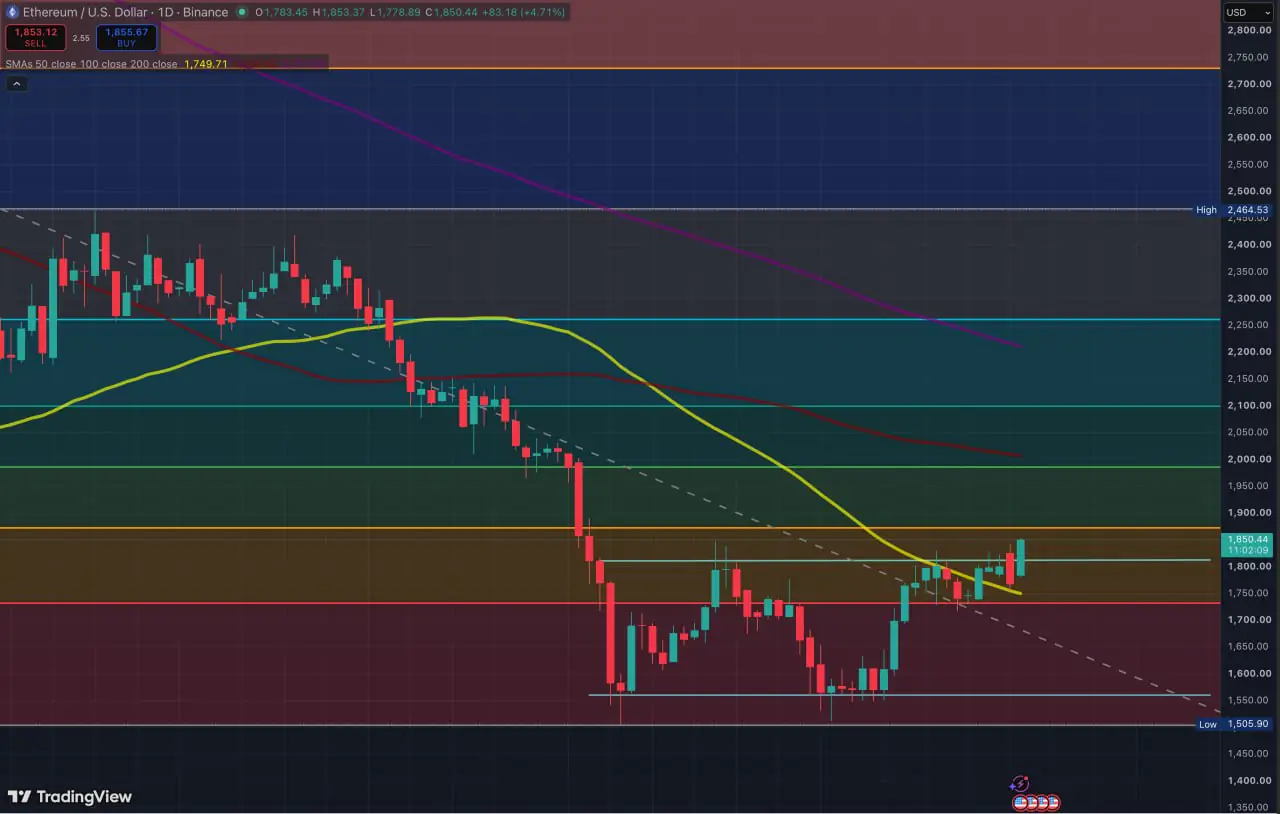
Task: Click the Ethereum symbol logo icon
Action: point(13,12)
